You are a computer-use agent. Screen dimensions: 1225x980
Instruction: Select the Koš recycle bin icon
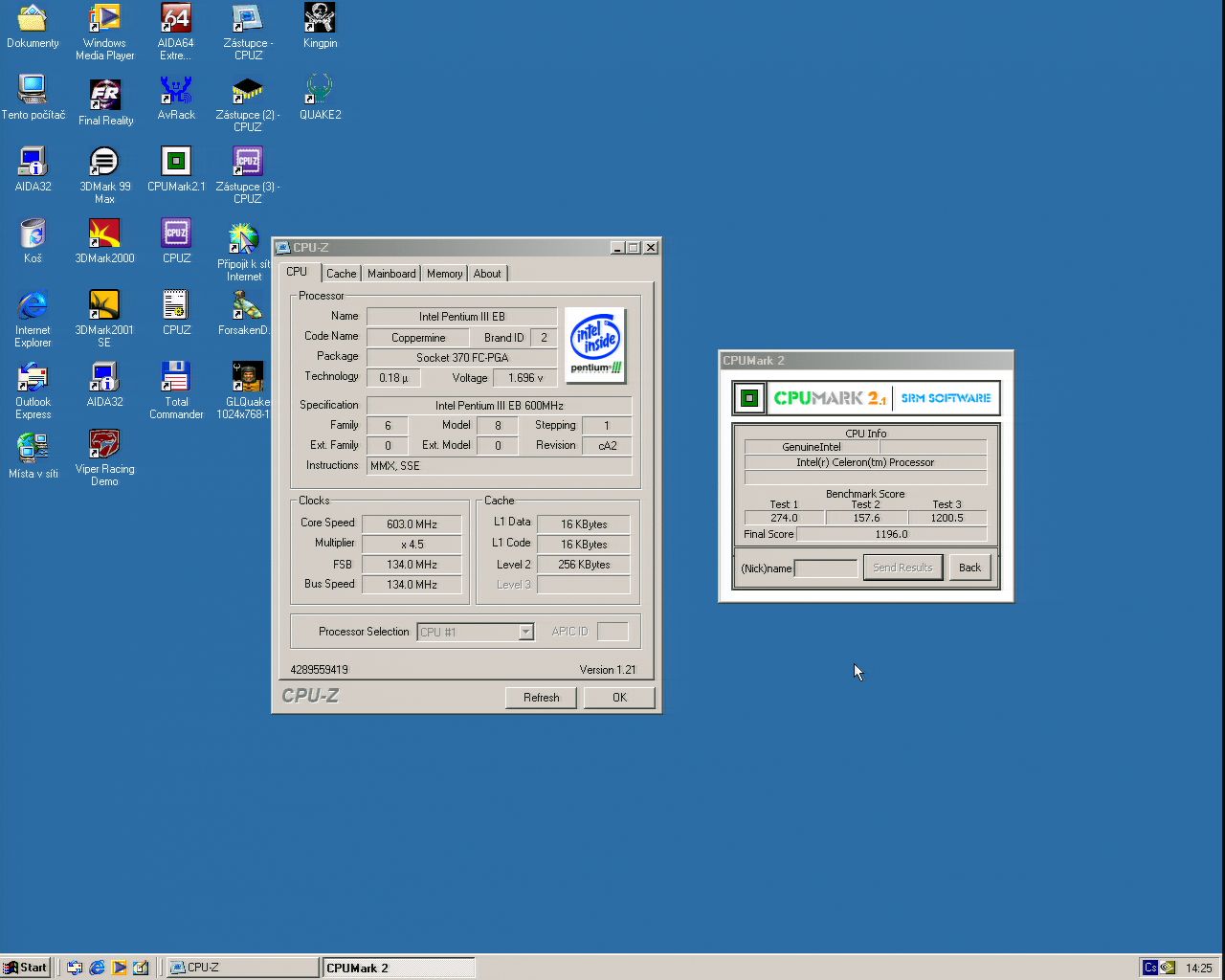click(33, 241)
